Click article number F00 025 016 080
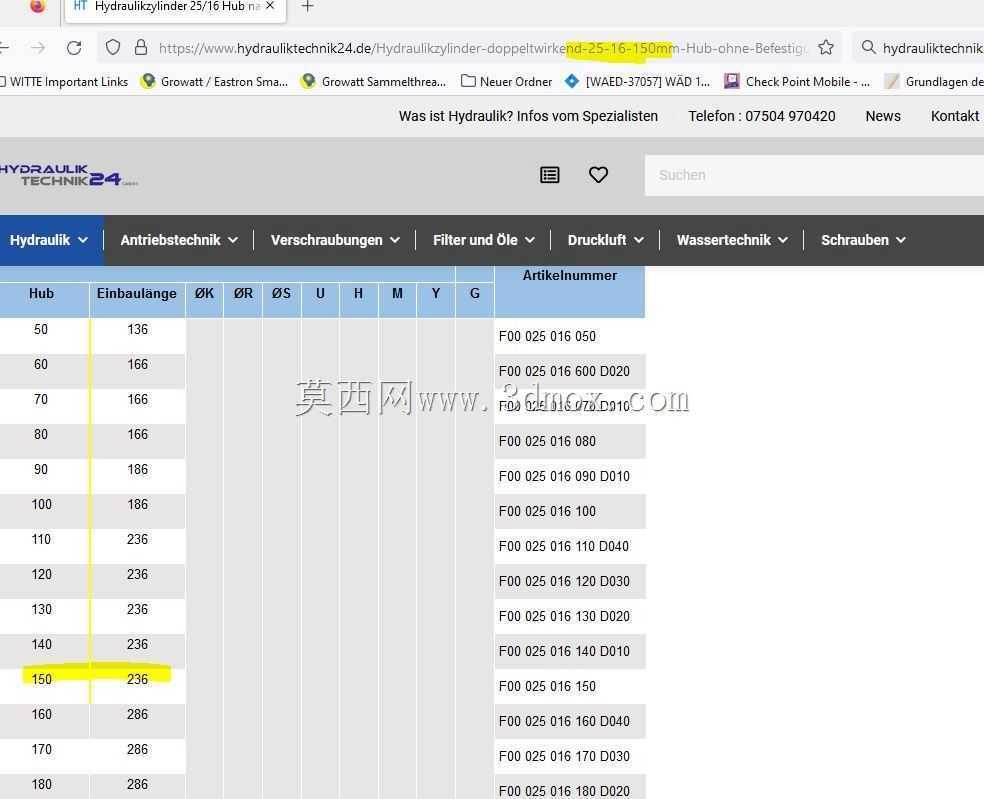The image size is (984, 799). 547,441
